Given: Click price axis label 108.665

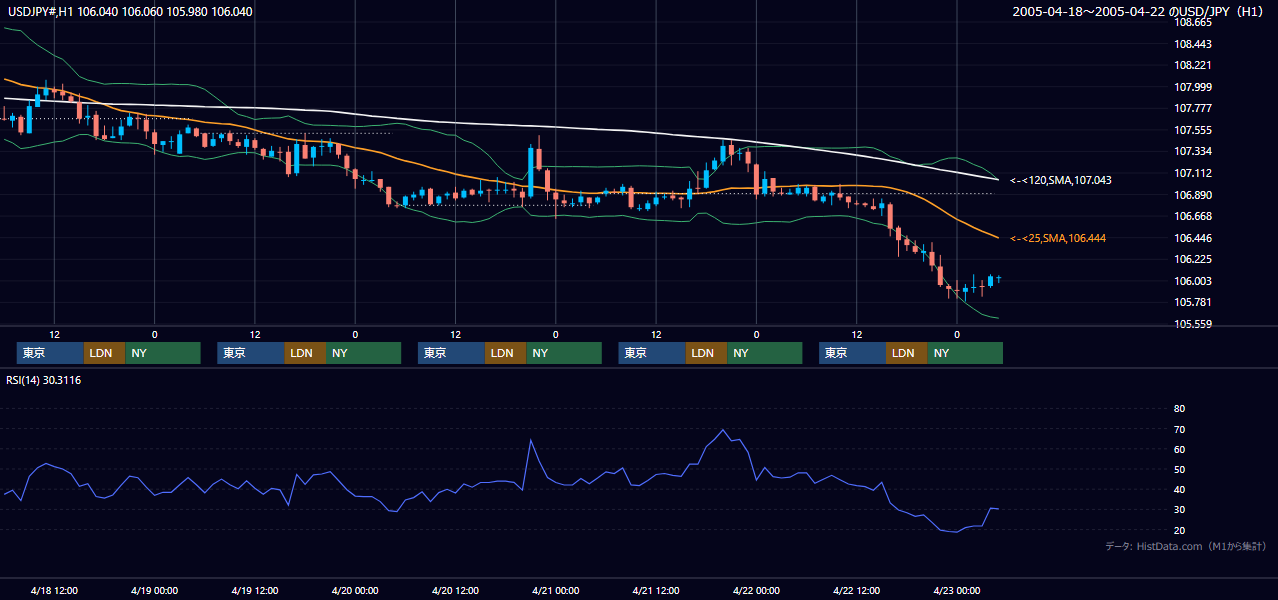Looking at the screenshot, I should coord(1194,22).
